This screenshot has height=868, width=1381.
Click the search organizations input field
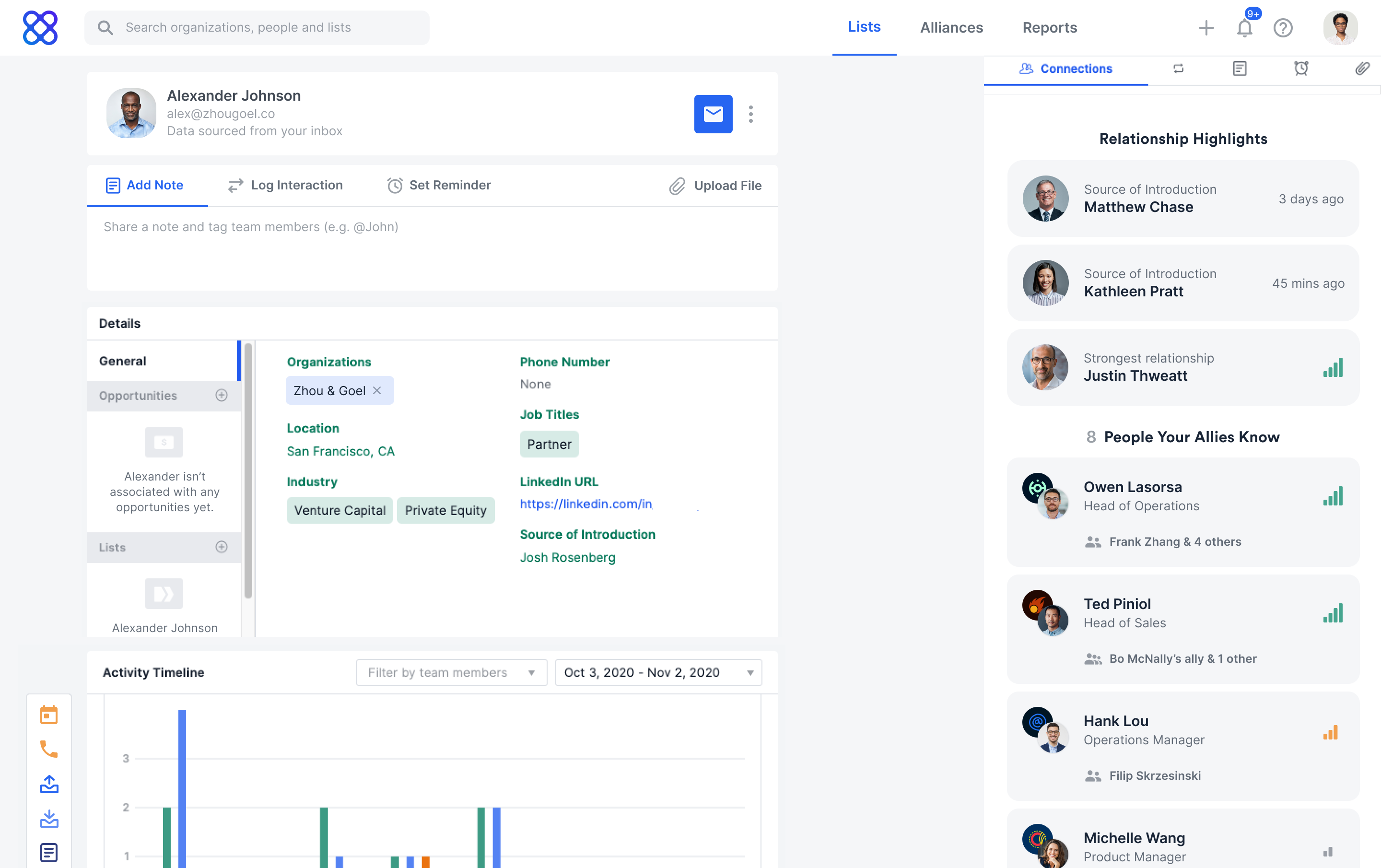click(257, 27)
